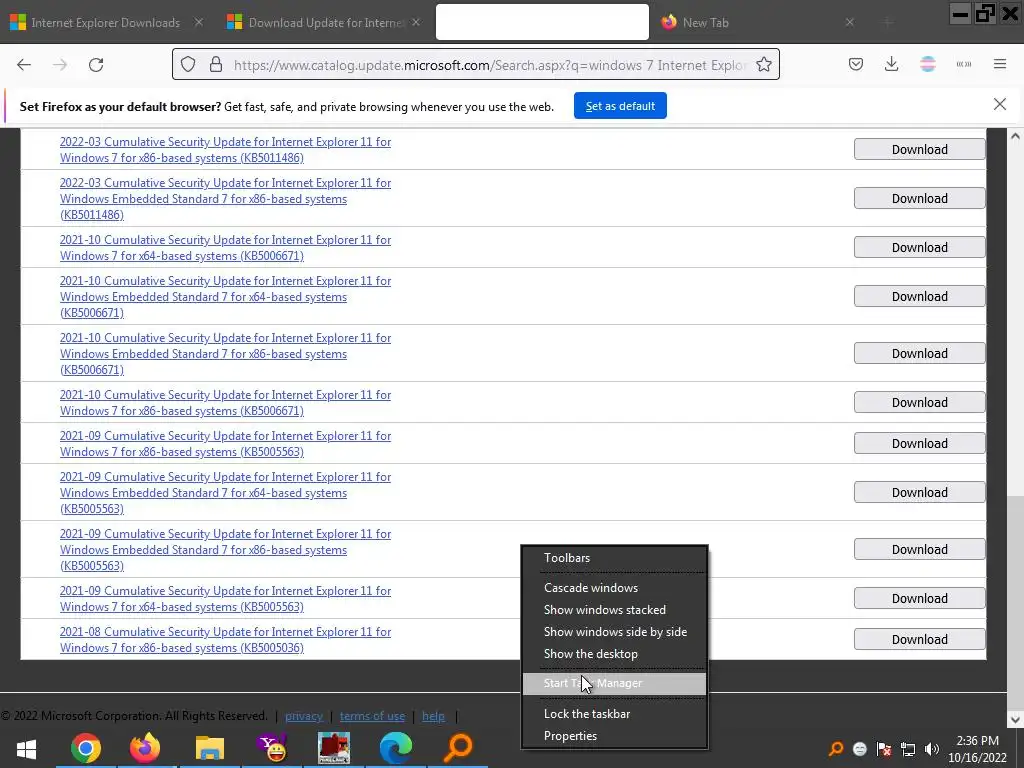Image resolution: width=1024 pixels, height=768 pixels.
Task: Download KB5011486 for Windows 7 x86
Action: 919,149
